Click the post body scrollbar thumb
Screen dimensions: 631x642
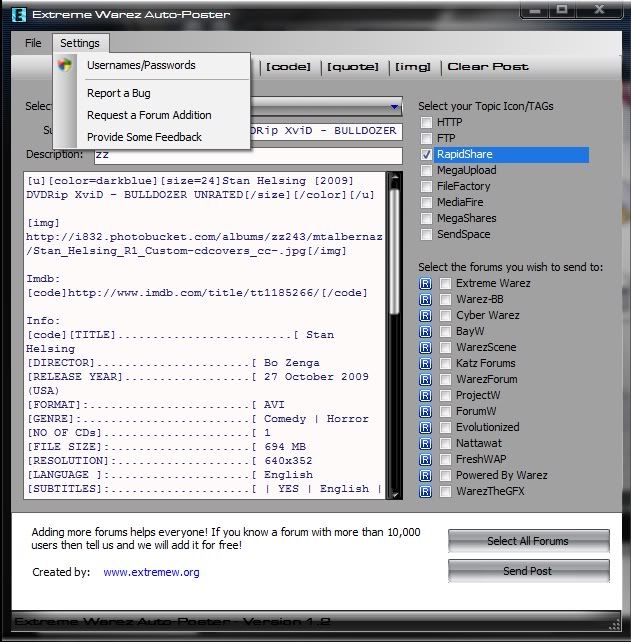[394, 251]
